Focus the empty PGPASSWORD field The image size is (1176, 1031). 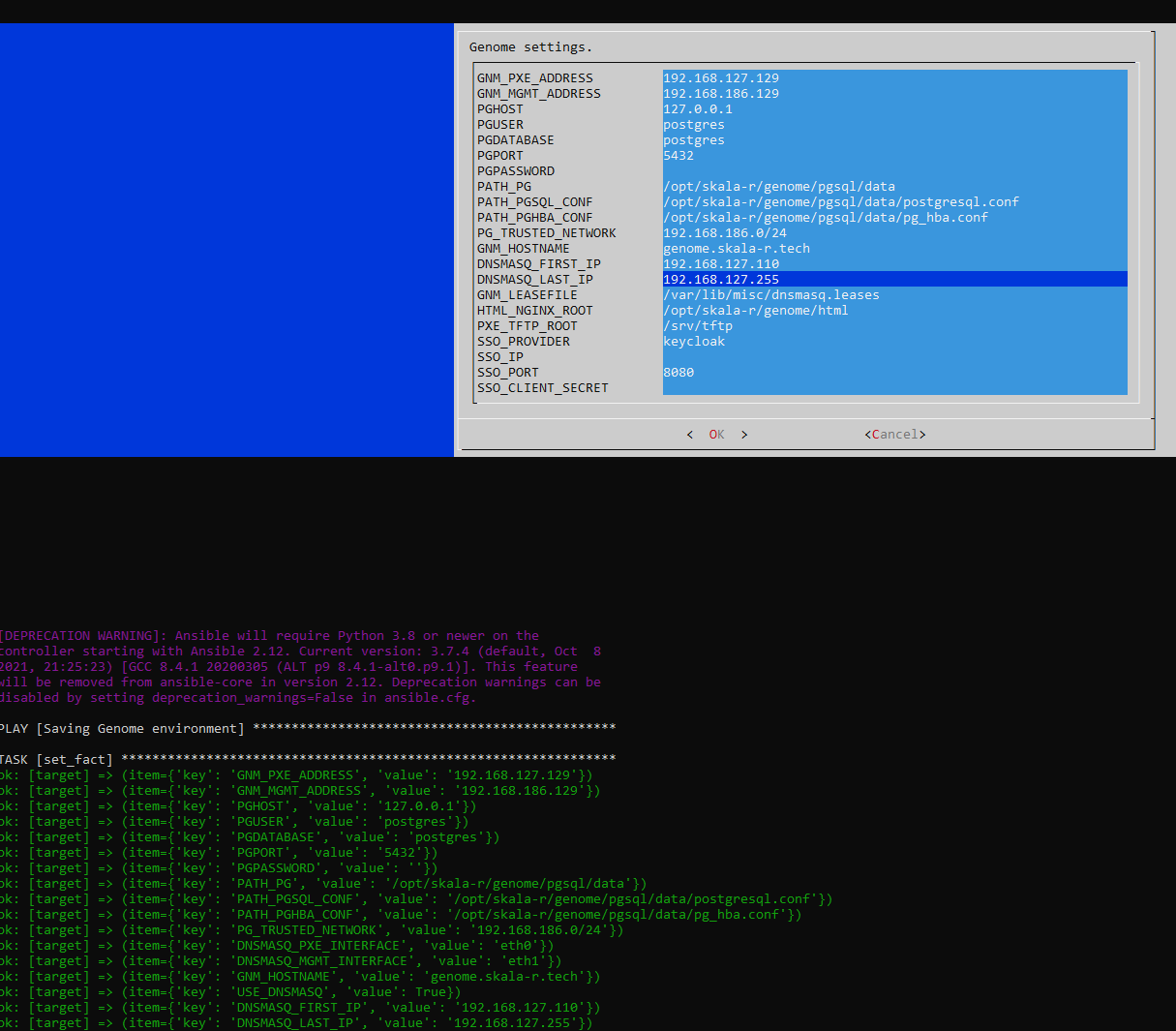(894, 171)
